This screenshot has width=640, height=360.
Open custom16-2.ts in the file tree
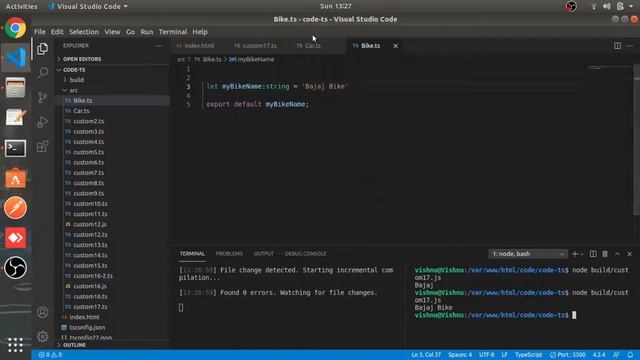tap(93, 276)
